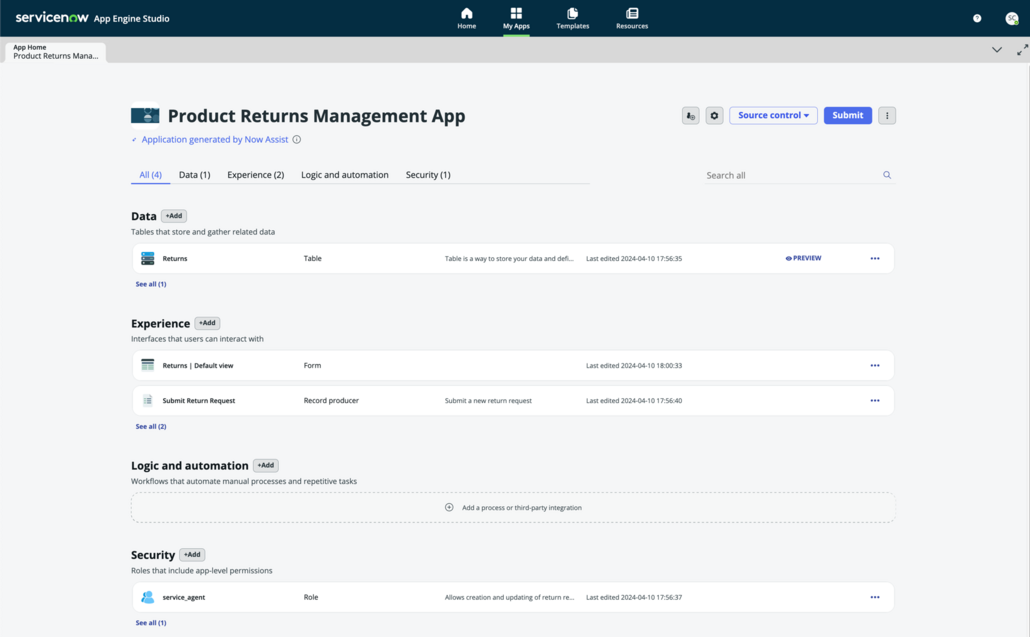This screenshot has width=1030, height=637.
Task: Click 'Submit a new return request' description
Action: point(488,401)
